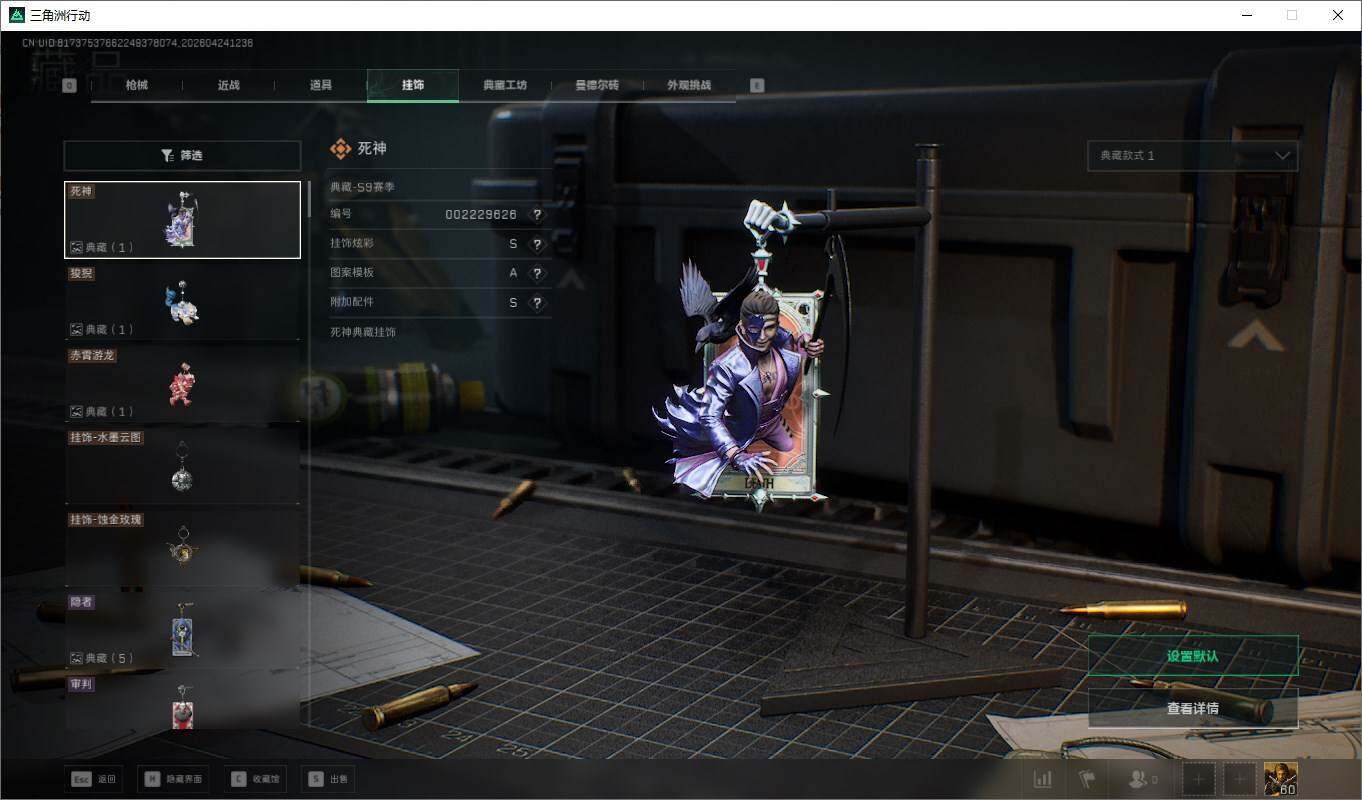Open the statistics bar chart icon
Viewport: 1362px width, 800px height.
pos(1042,779)
